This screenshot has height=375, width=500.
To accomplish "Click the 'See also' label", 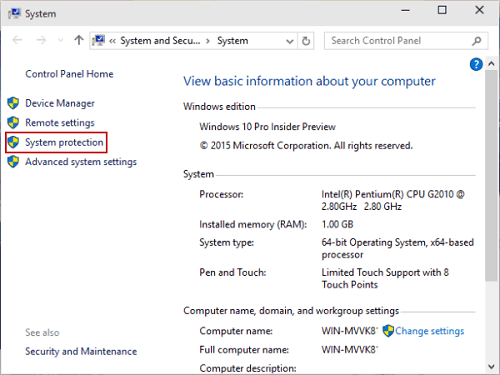I will [42, 332].
